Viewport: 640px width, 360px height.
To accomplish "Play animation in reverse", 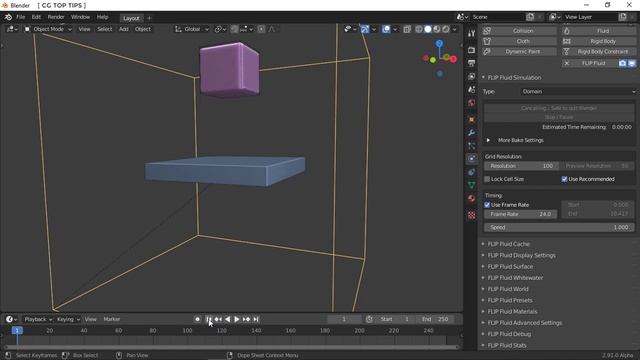I will 227,319.
